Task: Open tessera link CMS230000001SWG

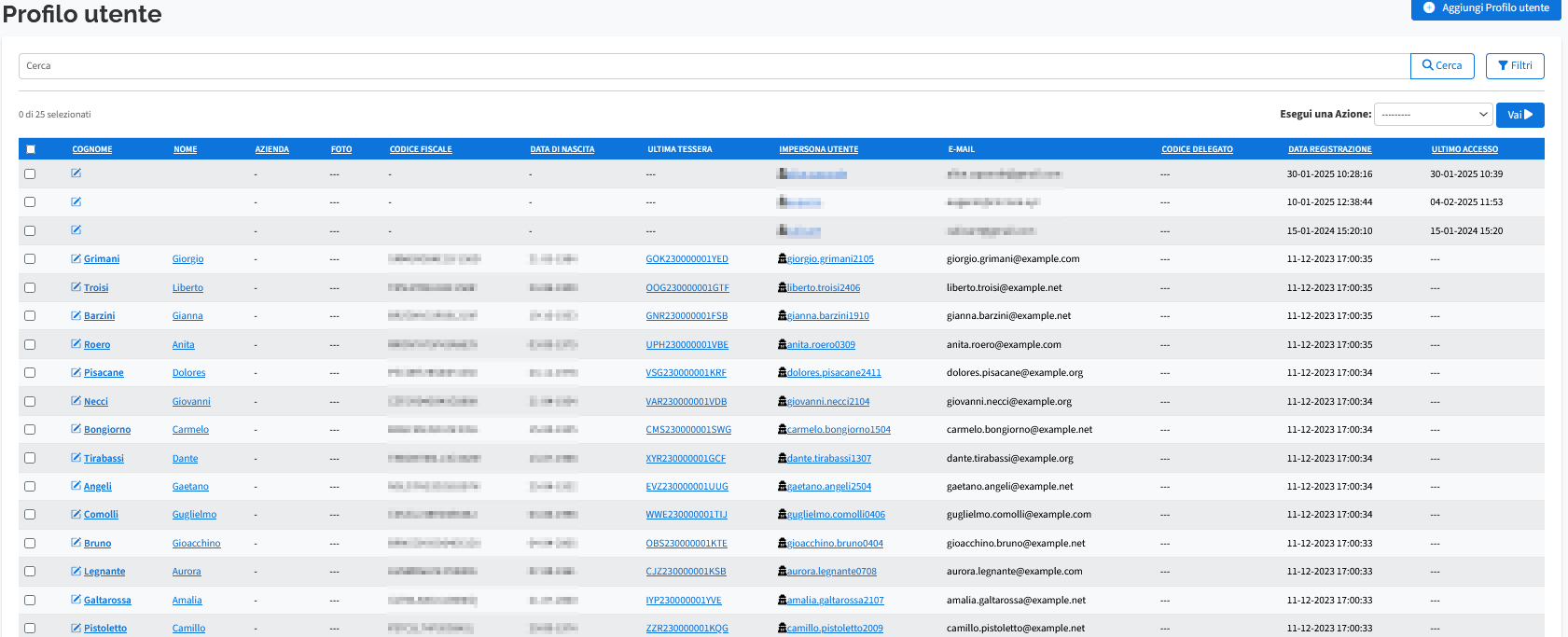Action: (688, 430)
